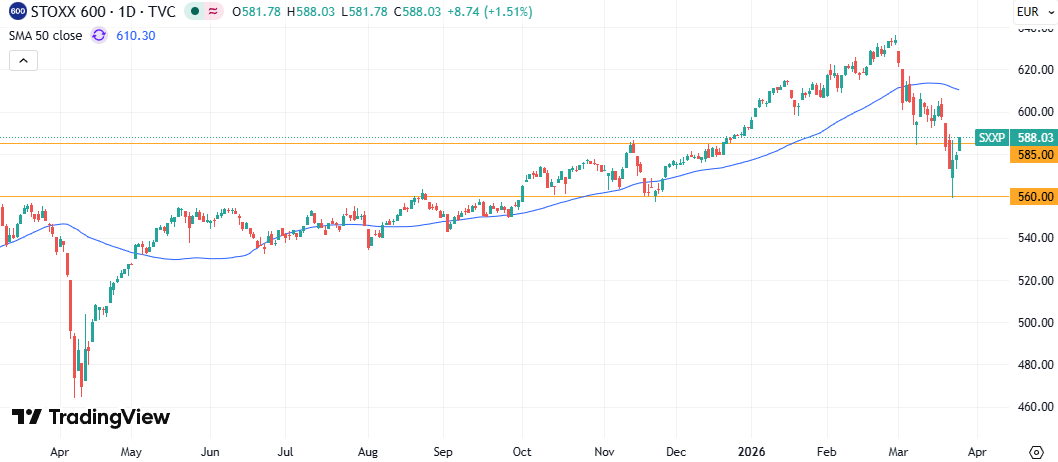Viewport: 1058px width, 462px height.
Task: Click the Apr label at time axis right end
Action: [977, 451]
